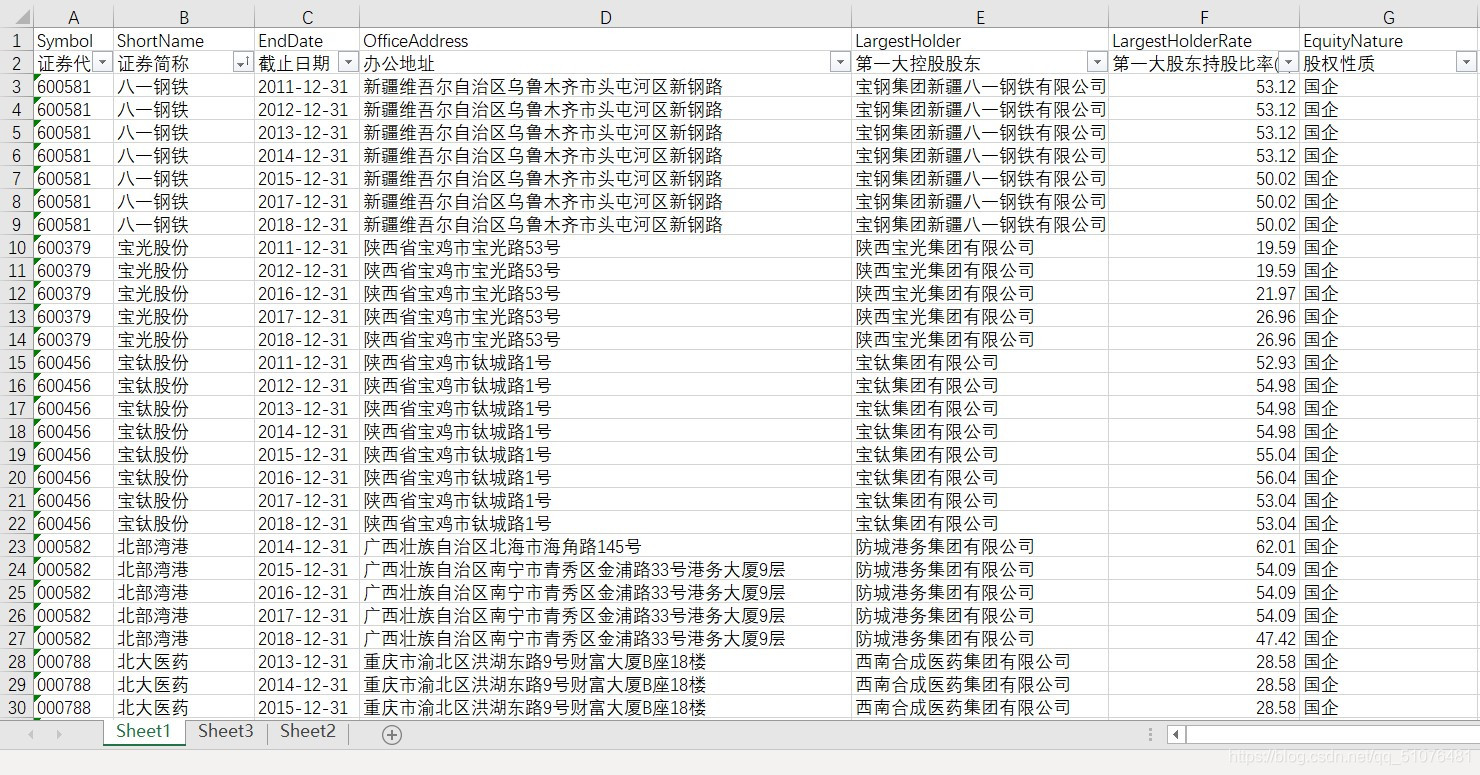1480x775 pixels.
Task: Select 广西壮族自治区北海市海角路145号 address cell
Action: [606, 546]
